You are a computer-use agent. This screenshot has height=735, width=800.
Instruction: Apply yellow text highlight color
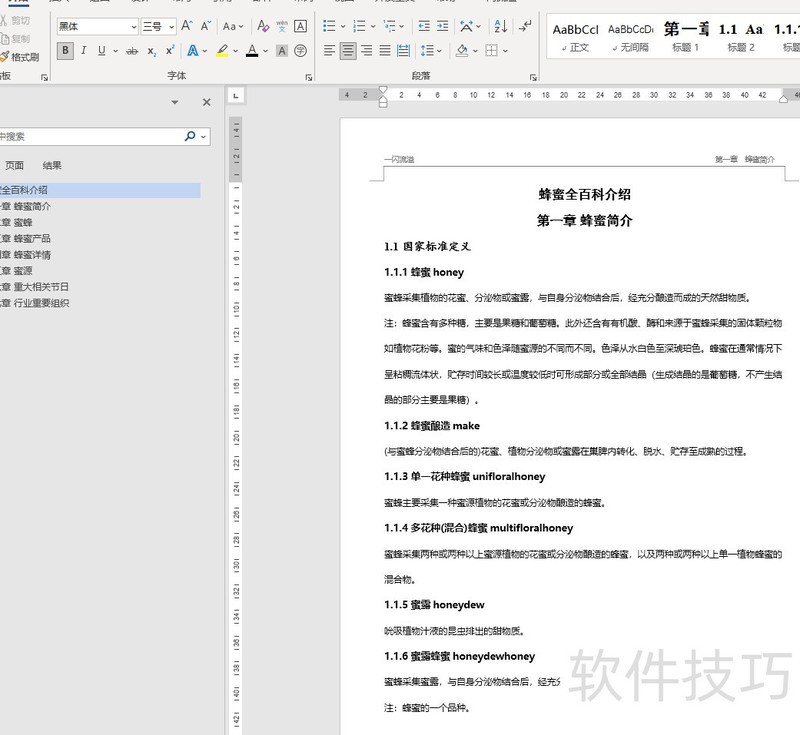tap(222, 50)
